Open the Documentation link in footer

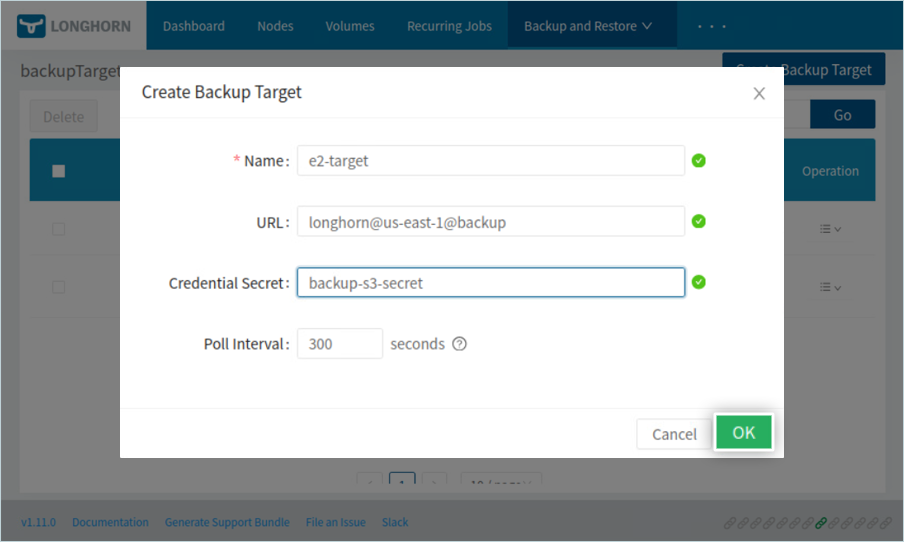110,522
